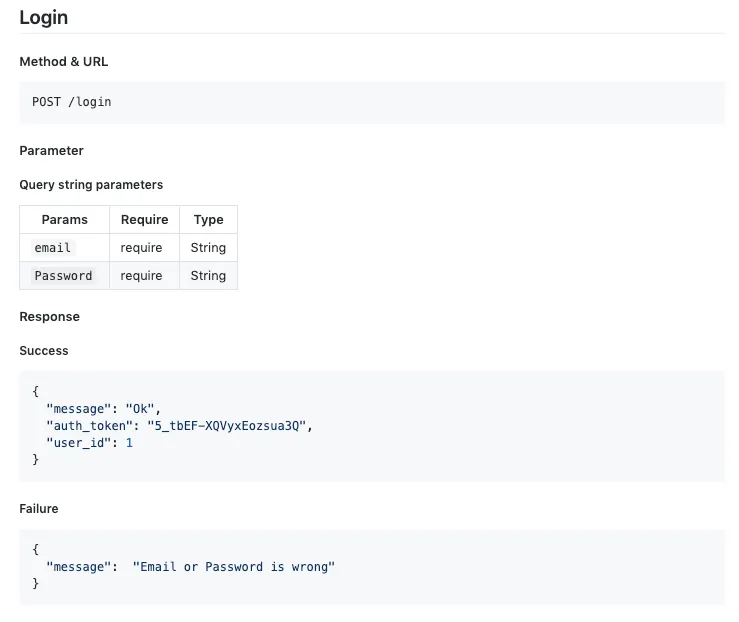Click the require cell in email row

[x=141, y=248]
